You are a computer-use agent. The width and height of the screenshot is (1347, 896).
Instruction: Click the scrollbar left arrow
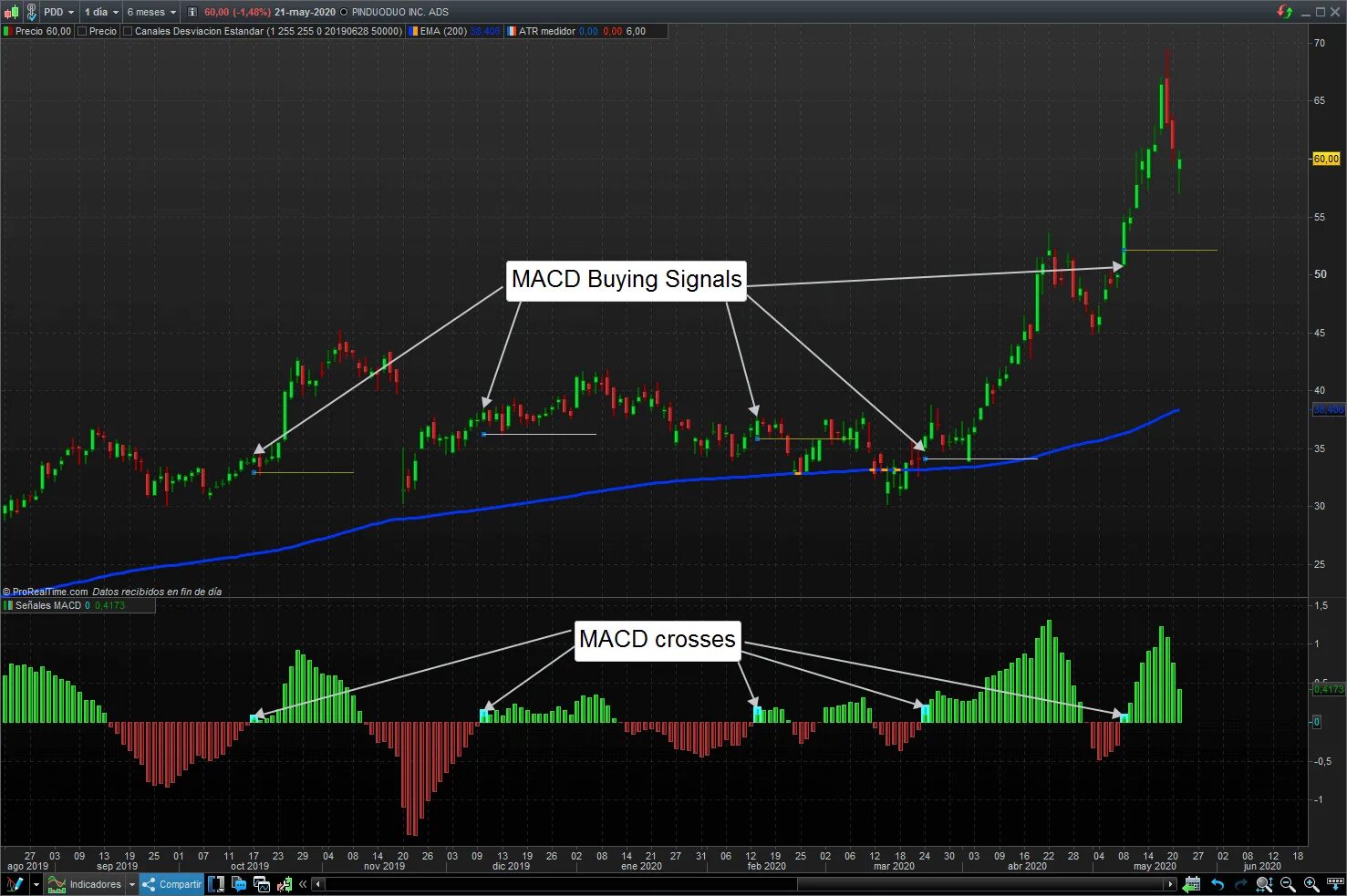coord(318,884)
